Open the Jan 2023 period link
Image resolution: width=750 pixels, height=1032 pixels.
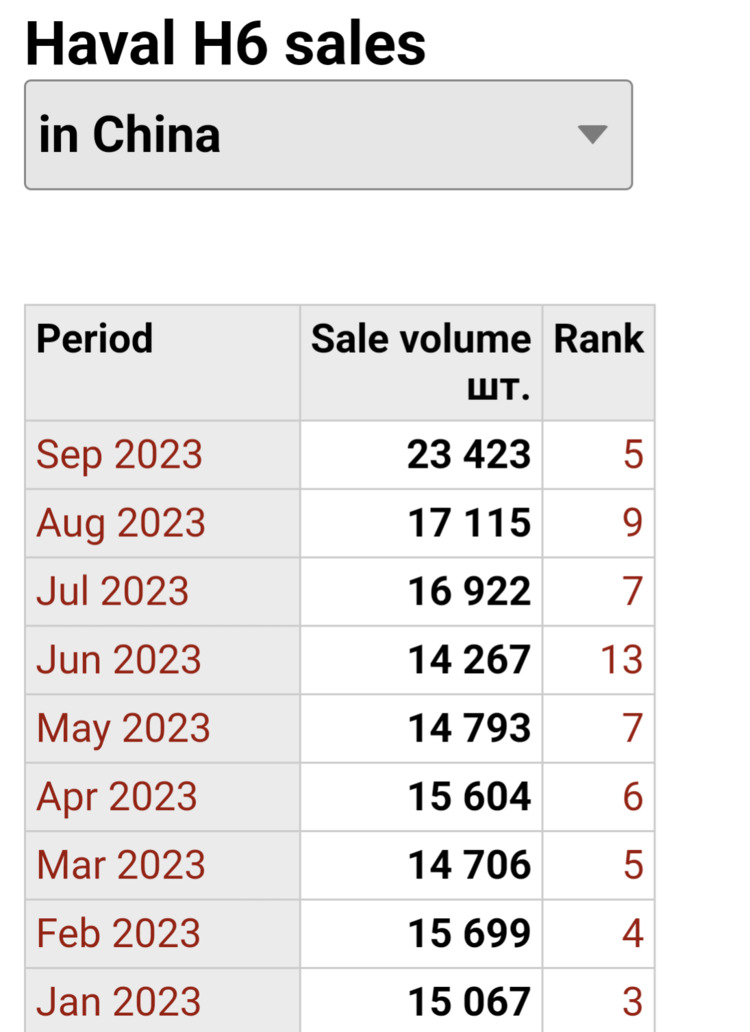[x=118, y=1002]
